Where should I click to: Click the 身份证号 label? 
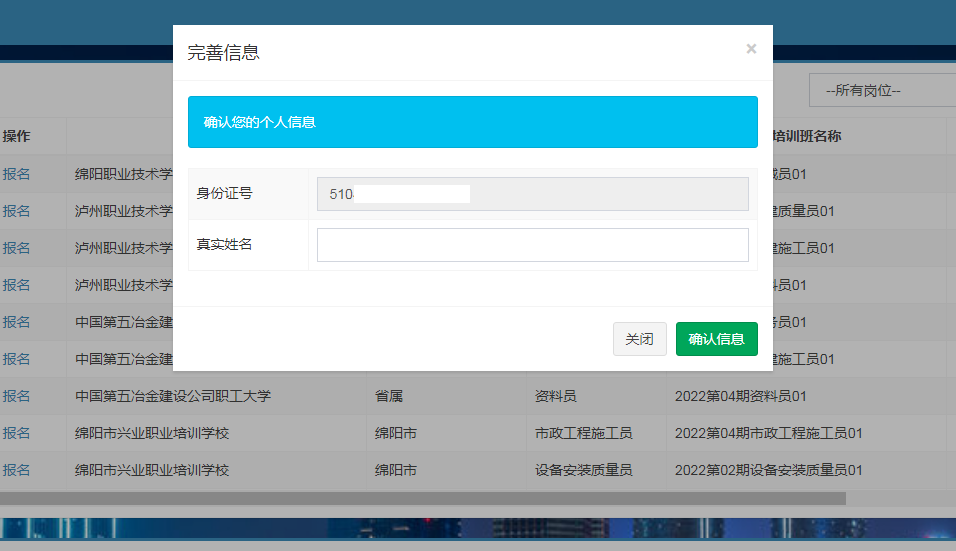224,193
